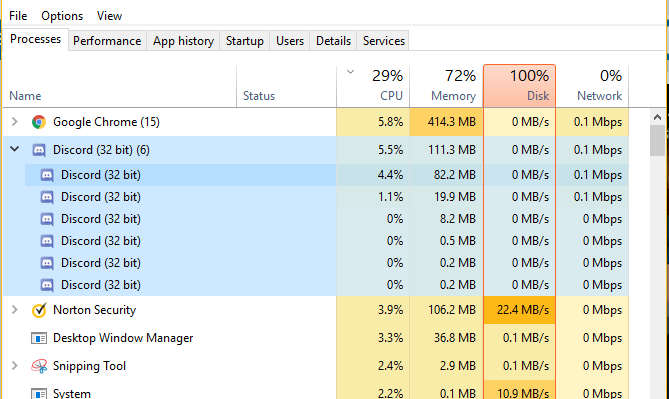Go to the Details tab
The width and height of the screenshot is (669, 399).
point(333,41)
